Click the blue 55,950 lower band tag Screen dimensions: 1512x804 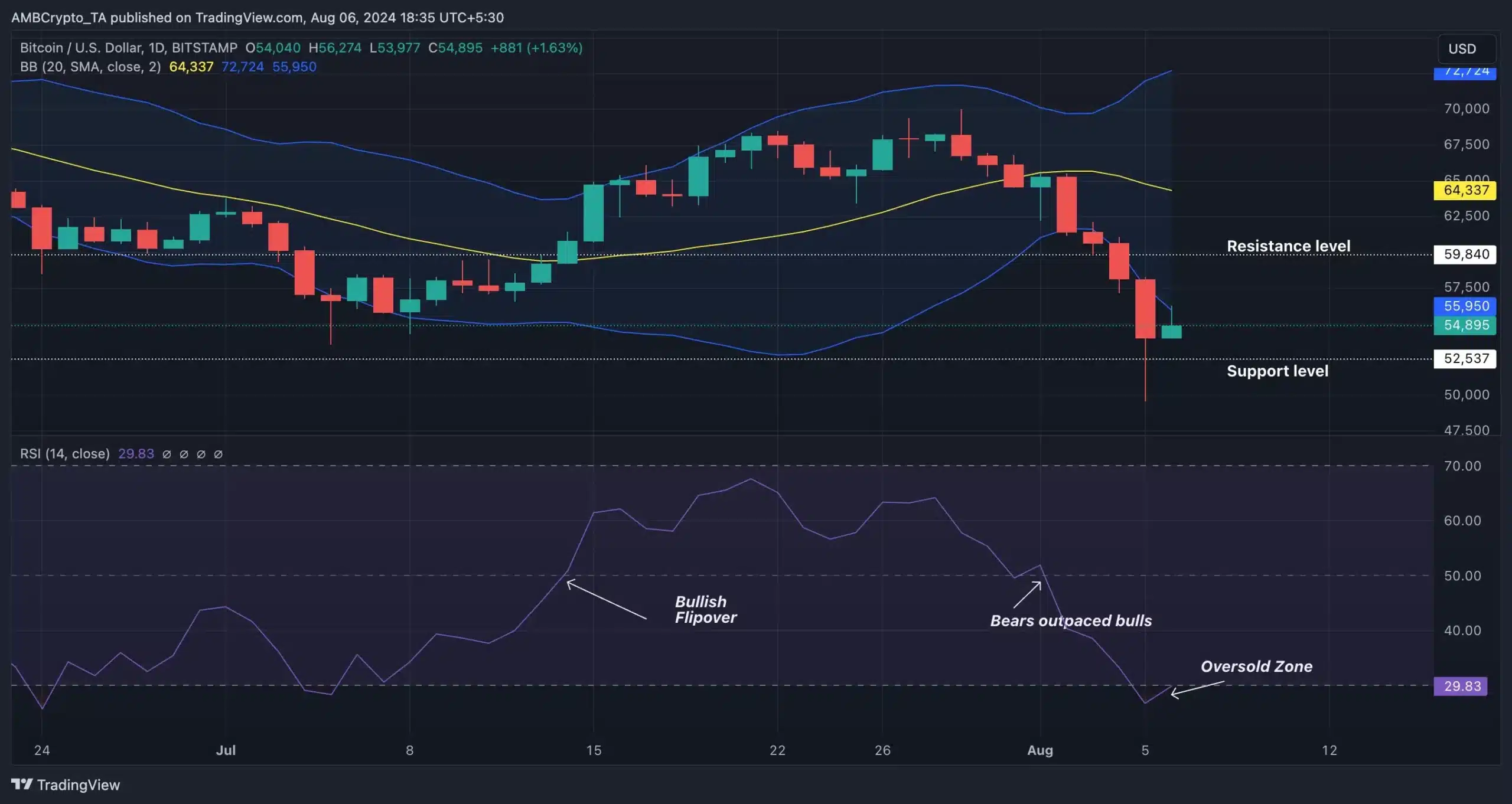1465,306
